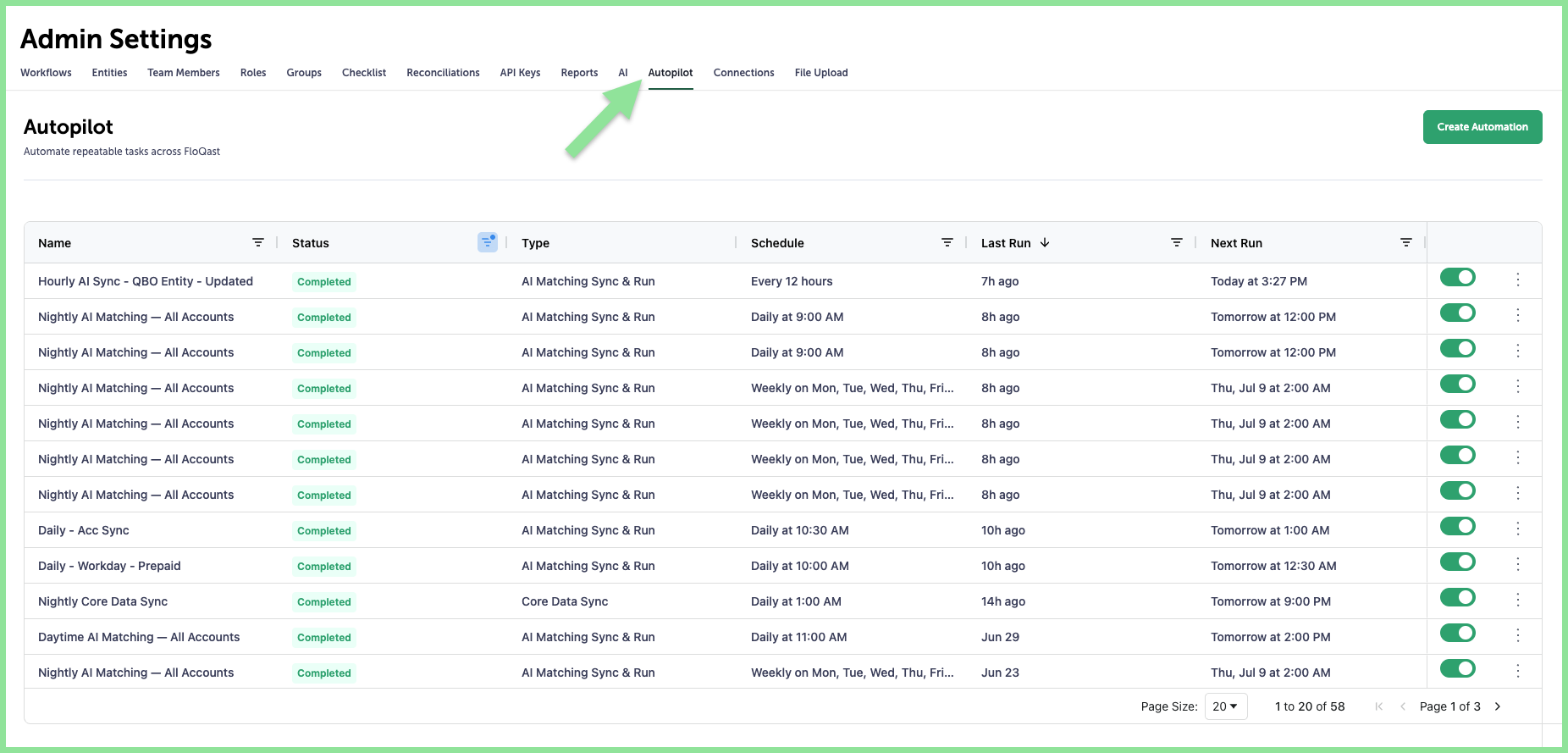Viewport: 1568px width, 753px height.
Task: Open the three-dot menu for Nightly Core Data Sync
Action: tap(1518, 600)
